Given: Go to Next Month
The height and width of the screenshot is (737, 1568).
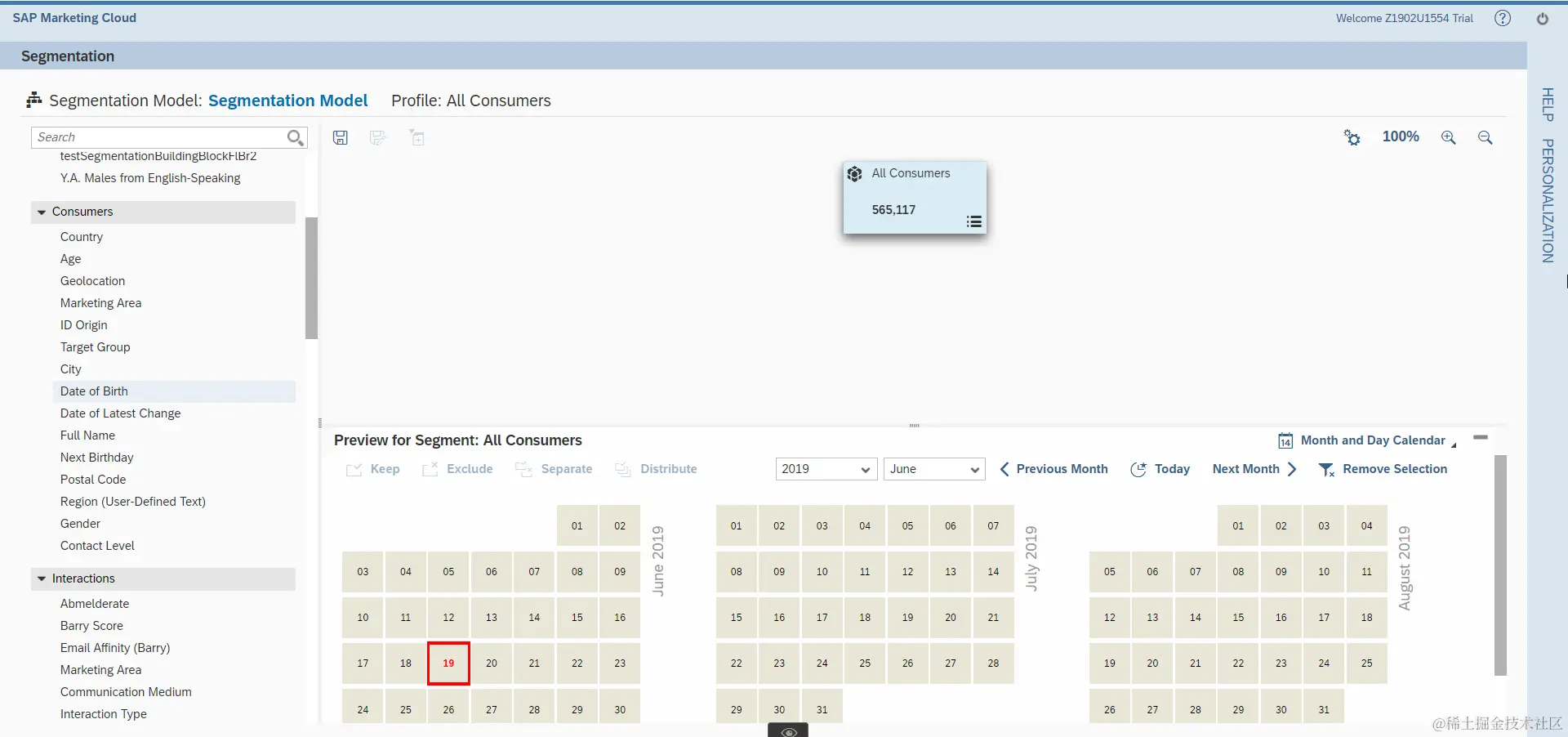Looking at the screenshot, I should pyautogui.click(x=1254, y=469).
